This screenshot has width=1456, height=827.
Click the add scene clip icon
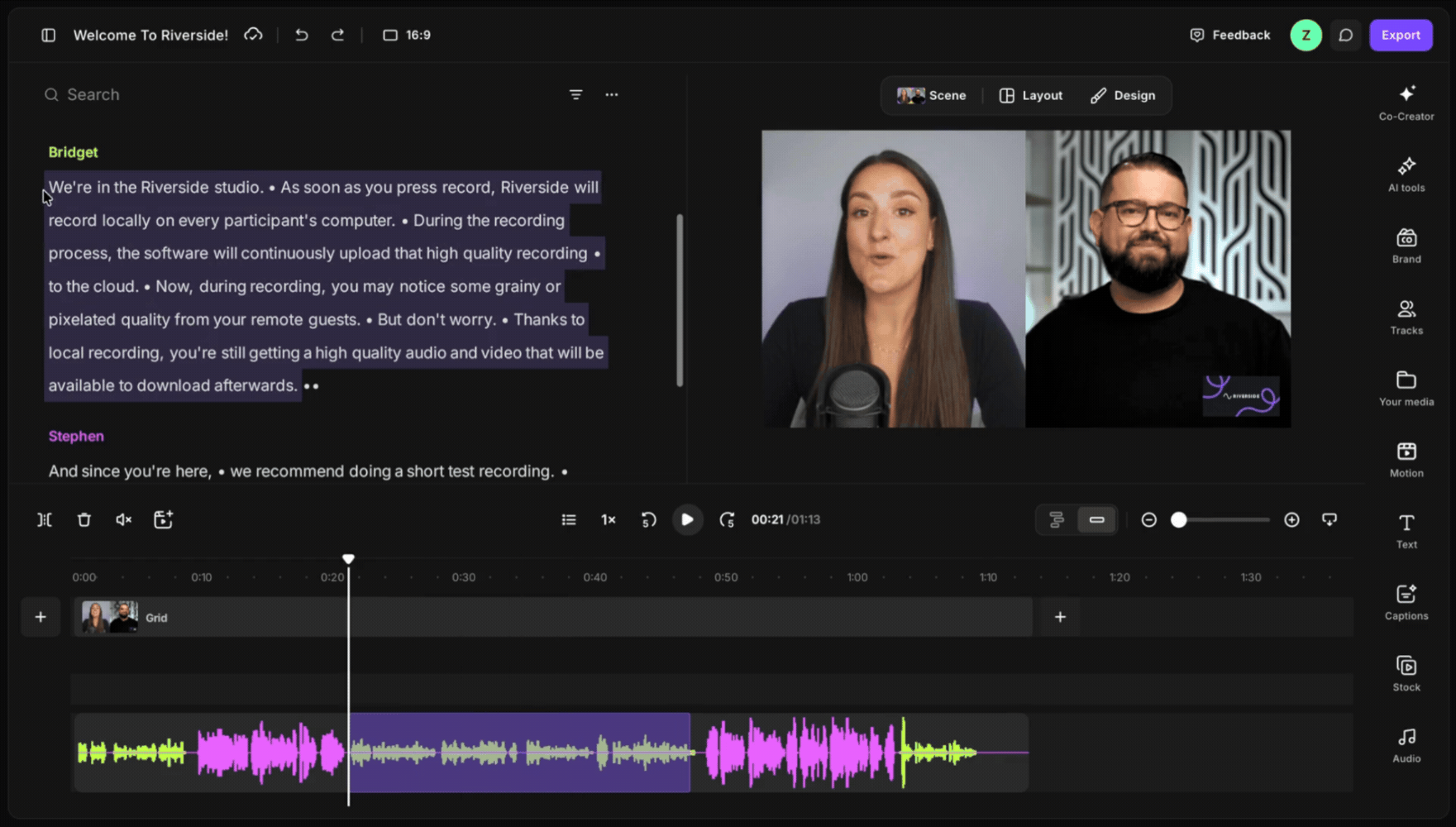click(x=163, y=519)
